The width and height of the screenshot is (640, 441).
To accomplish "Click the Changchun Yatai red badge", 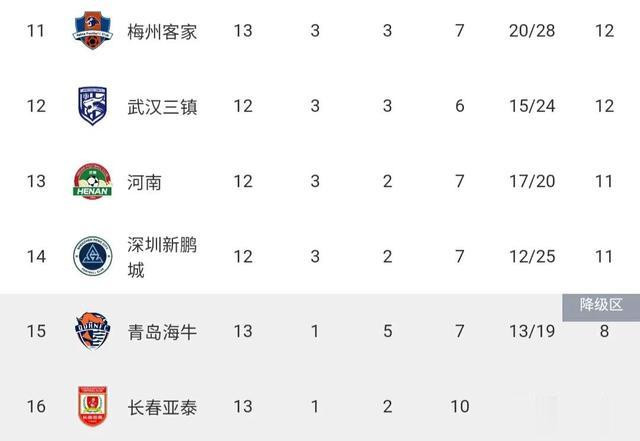I will [93, 406].
